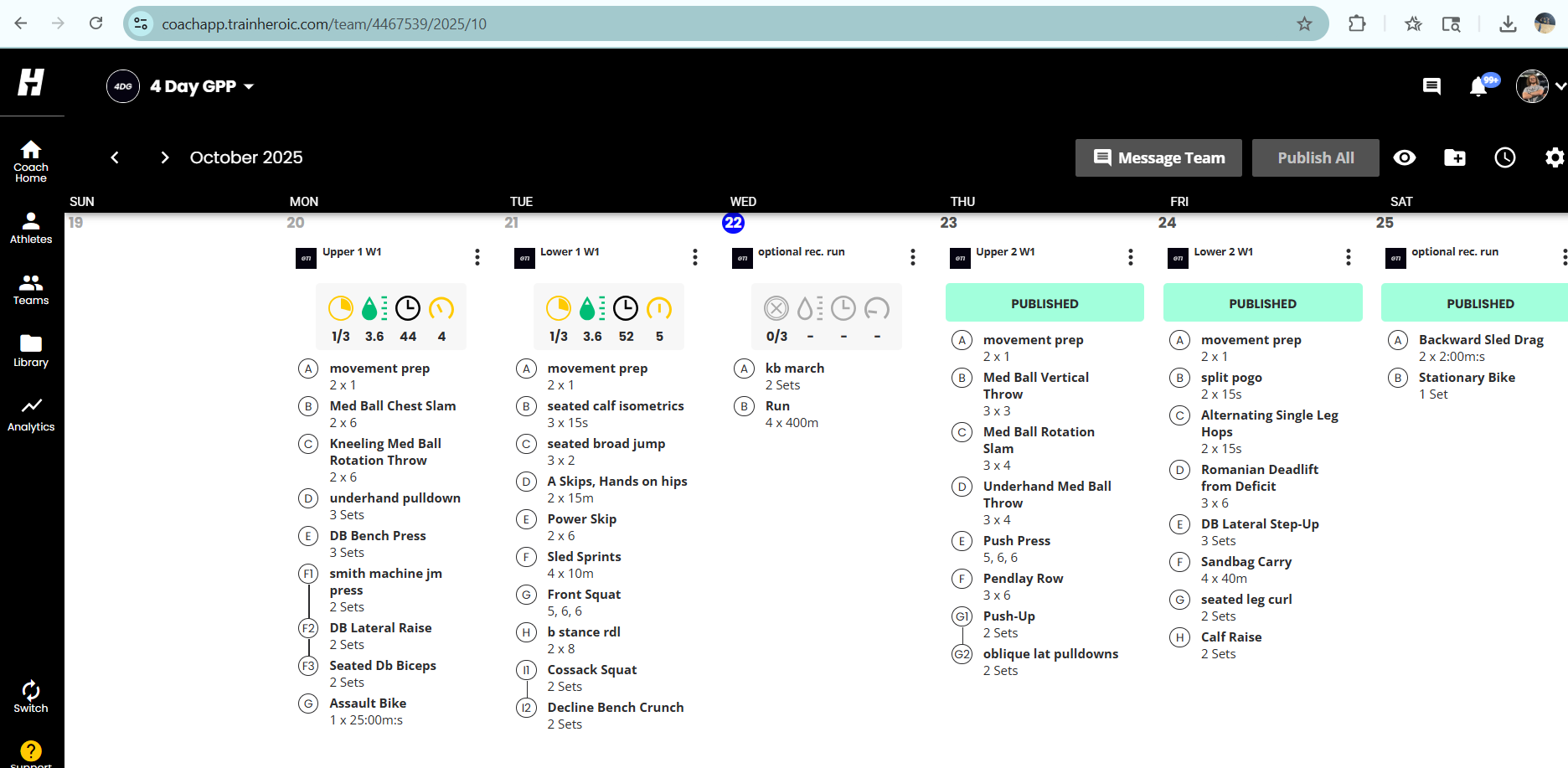This screenshot has width=1568, height=768.
Task: Click Message Team button
Action: click(x=1158, y=157)
